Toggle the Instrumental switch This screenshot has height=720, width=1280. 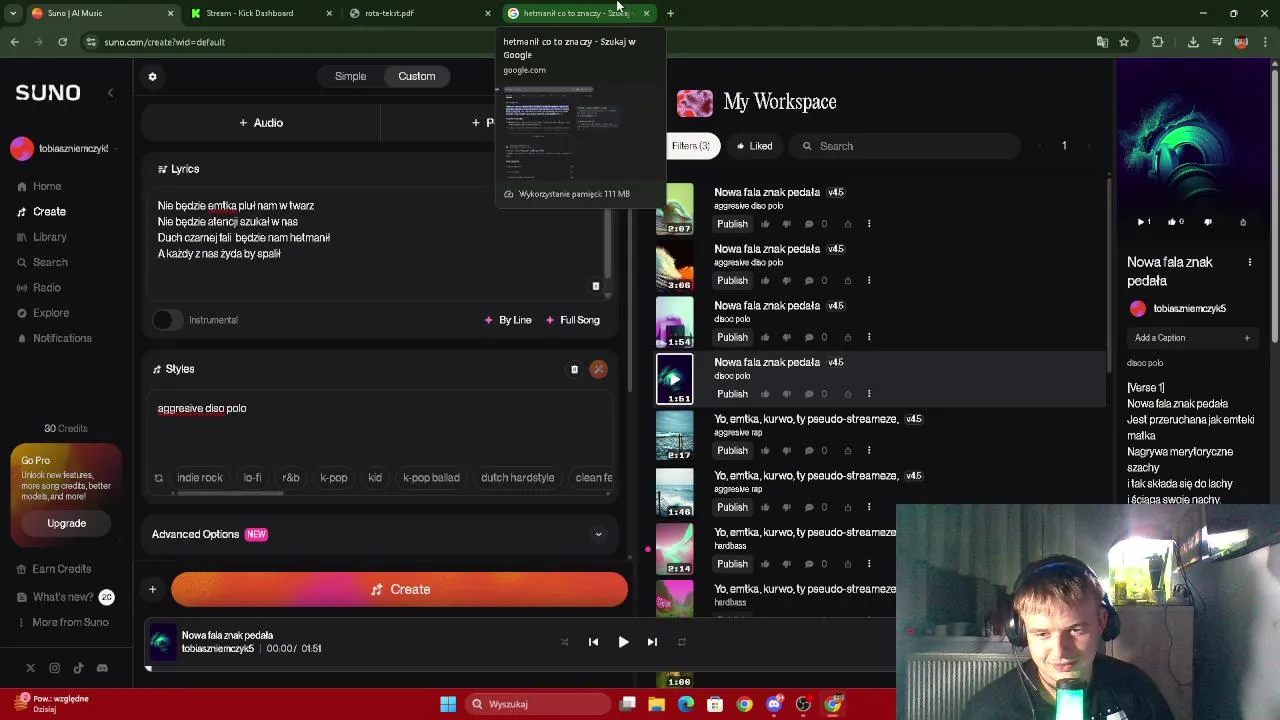(167, 320)
